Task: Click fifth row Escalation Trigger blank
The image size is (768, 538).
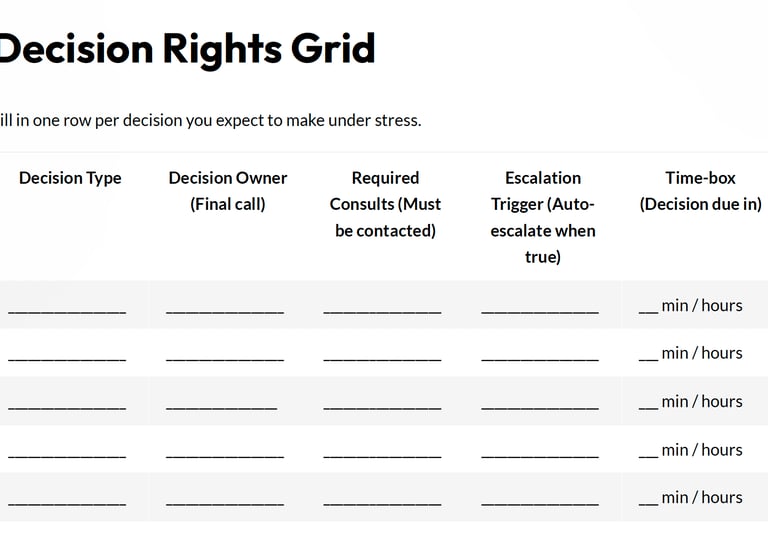Action: coord(540,499)
